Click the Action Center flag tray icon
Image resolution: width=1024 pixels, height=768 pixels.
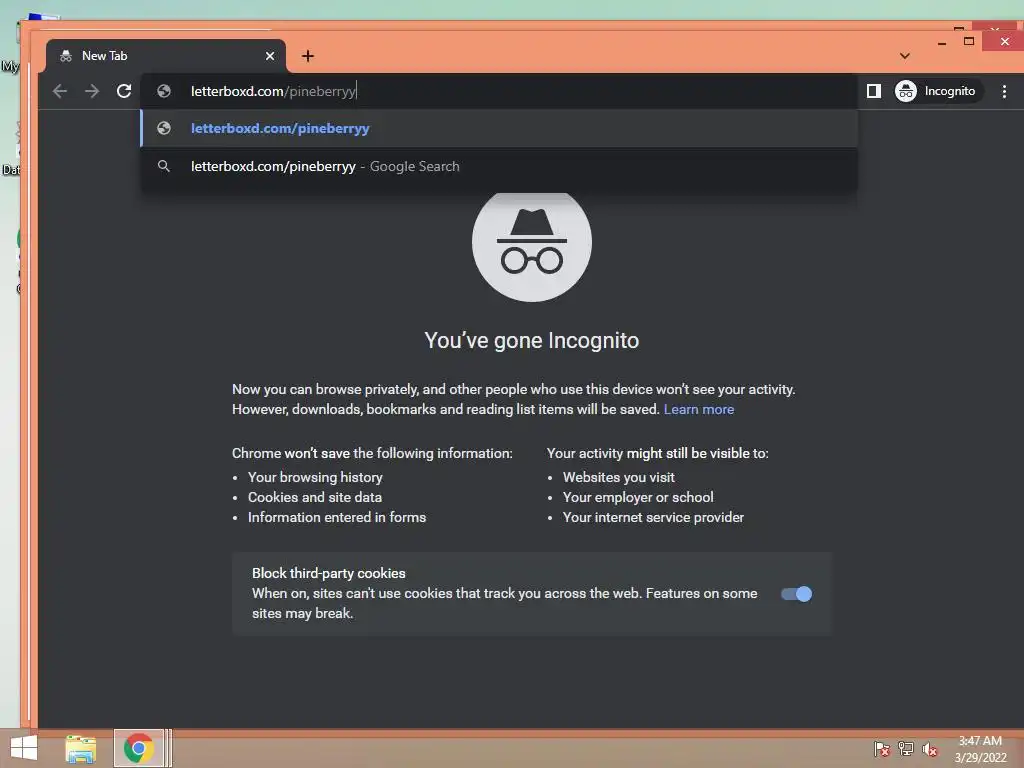click(882, 749)
